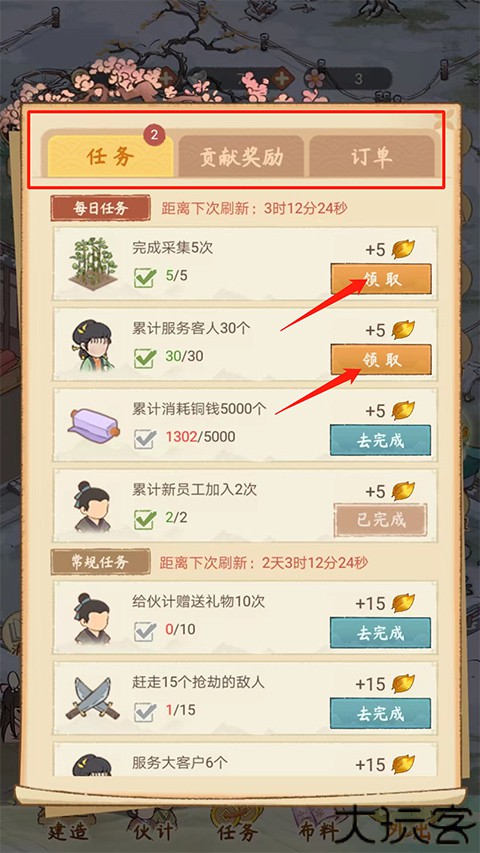
Task: Select the 任务 tab with badge
Action: (110, 156)
